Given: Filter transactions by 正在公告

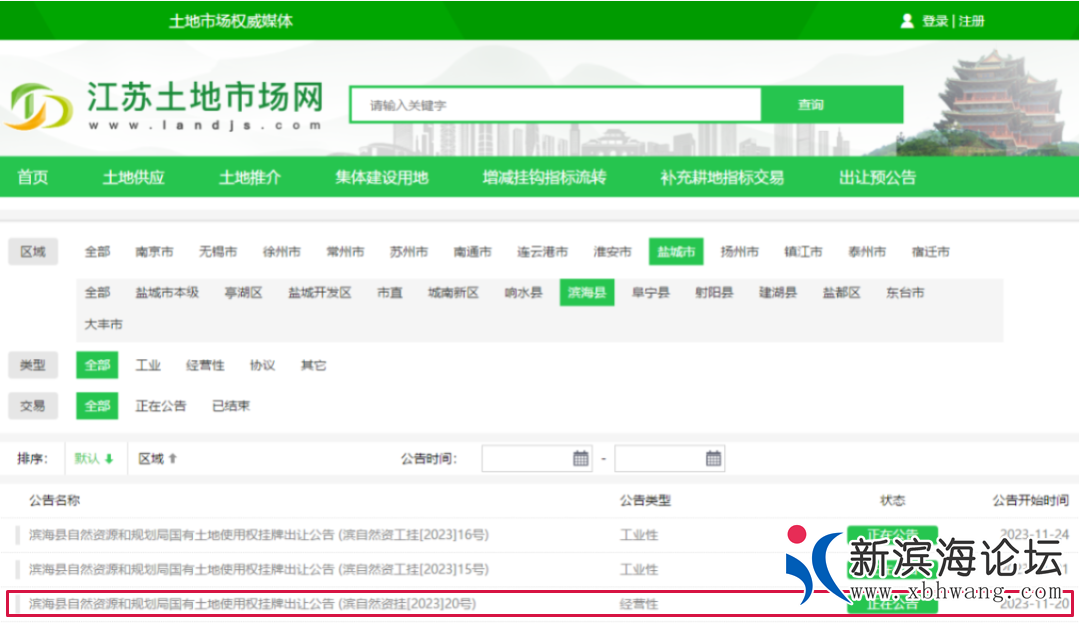Looking at the screenshot, I should (161, 406).
